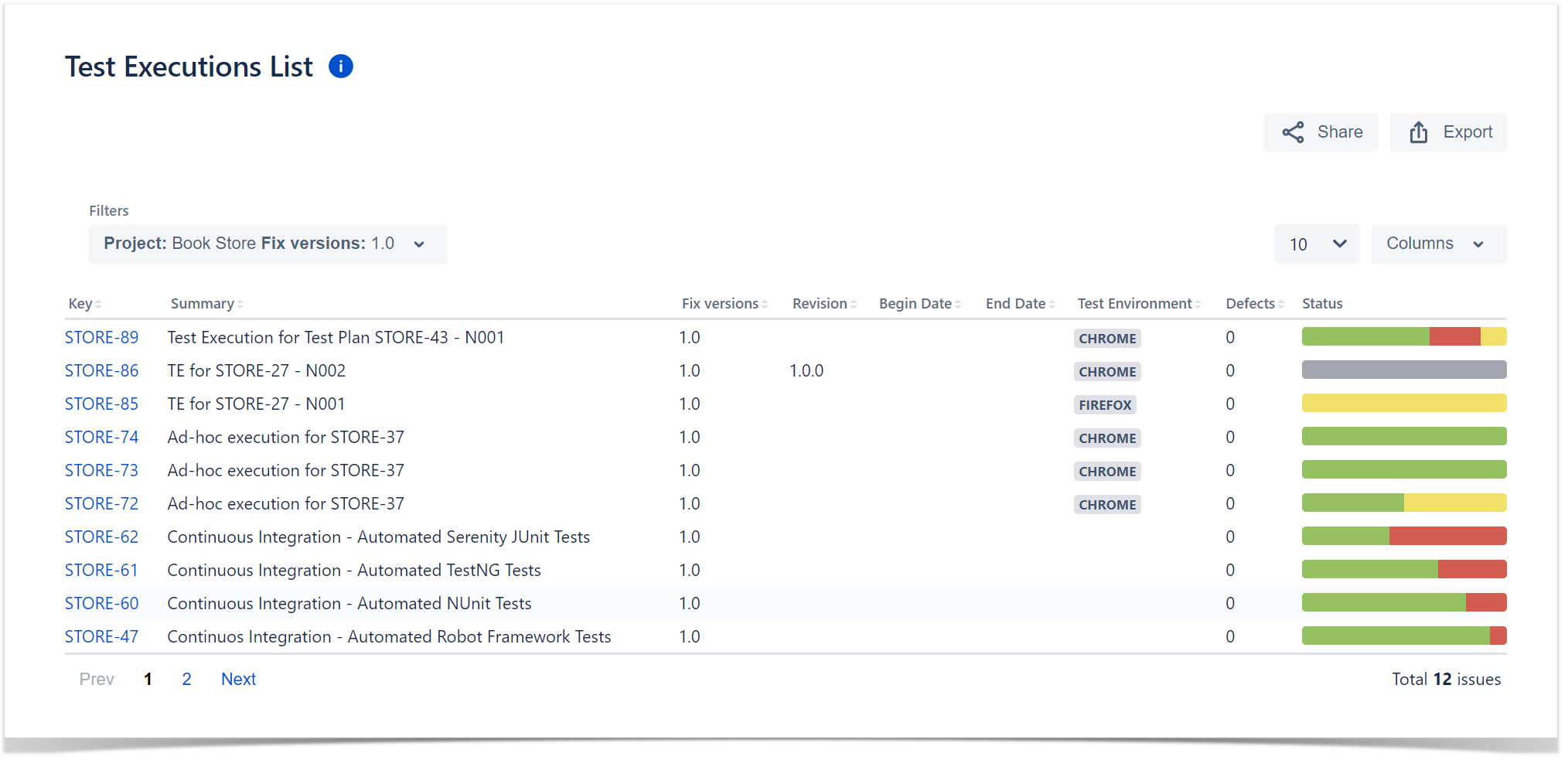Click revision 1.0.0 in STORE-86 row
Image resolution: width=1568 pixels, height=760 pixels.
(806, 371)
